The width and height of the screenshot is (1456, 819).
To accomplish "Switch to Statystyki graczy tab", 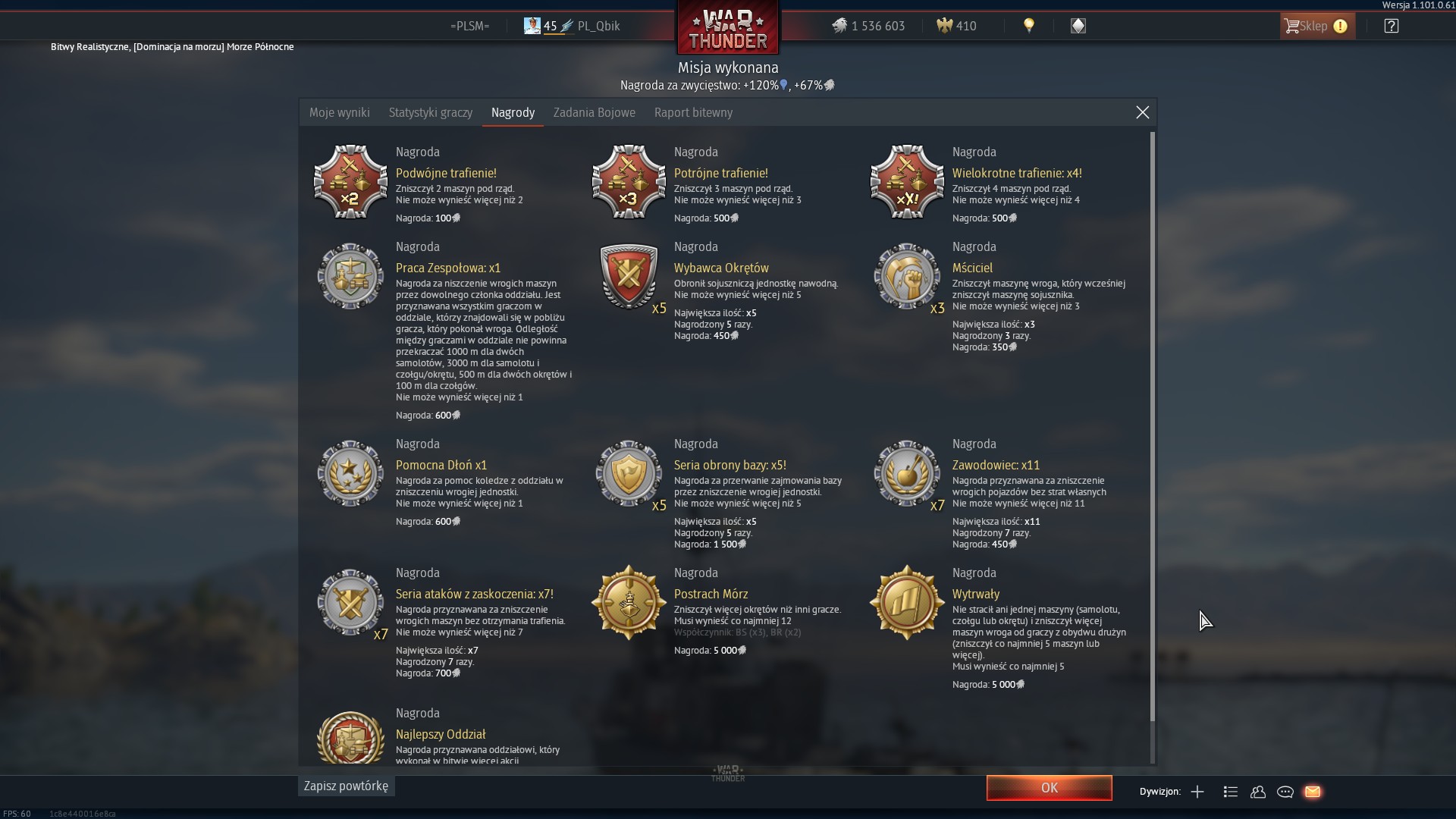I will 431,112.
